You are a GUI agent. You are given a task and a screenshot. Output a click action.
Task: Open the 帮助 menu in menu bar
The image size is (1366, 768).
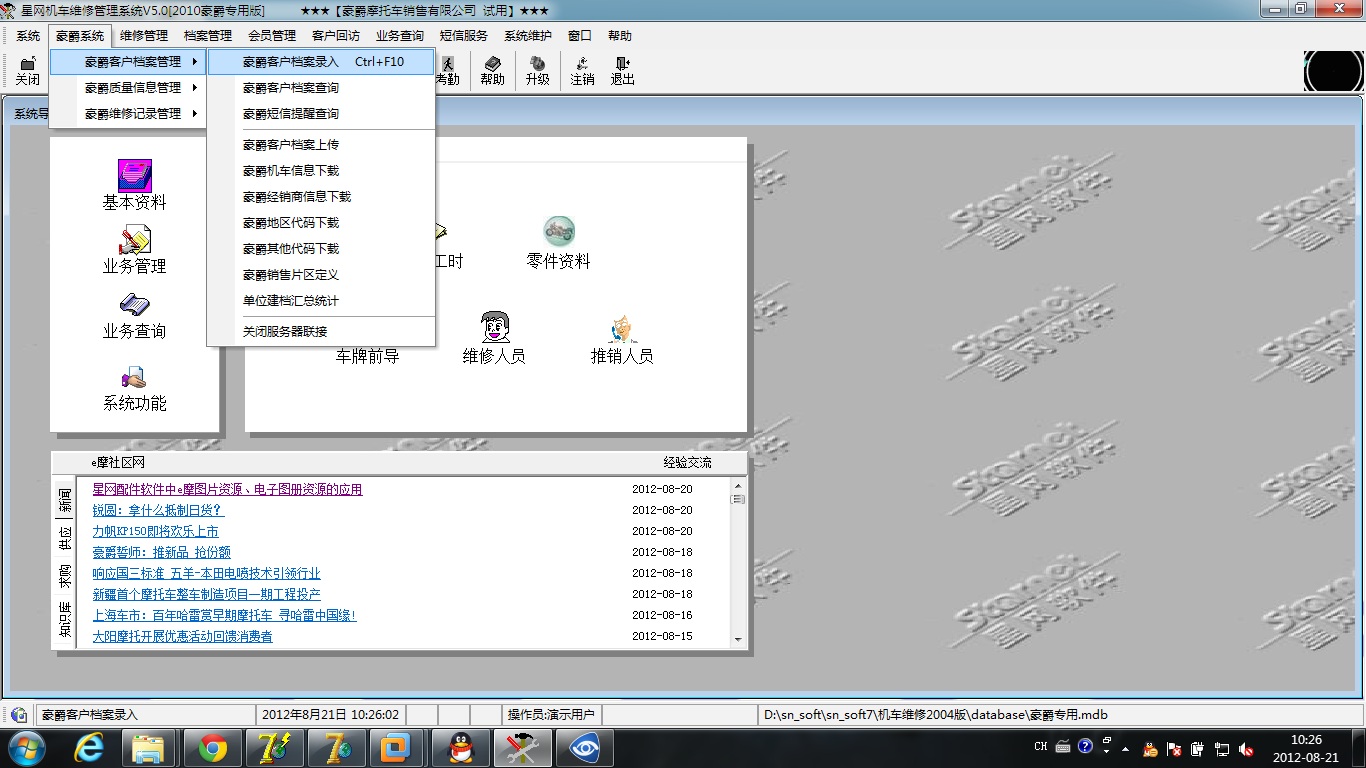point(620,35)
